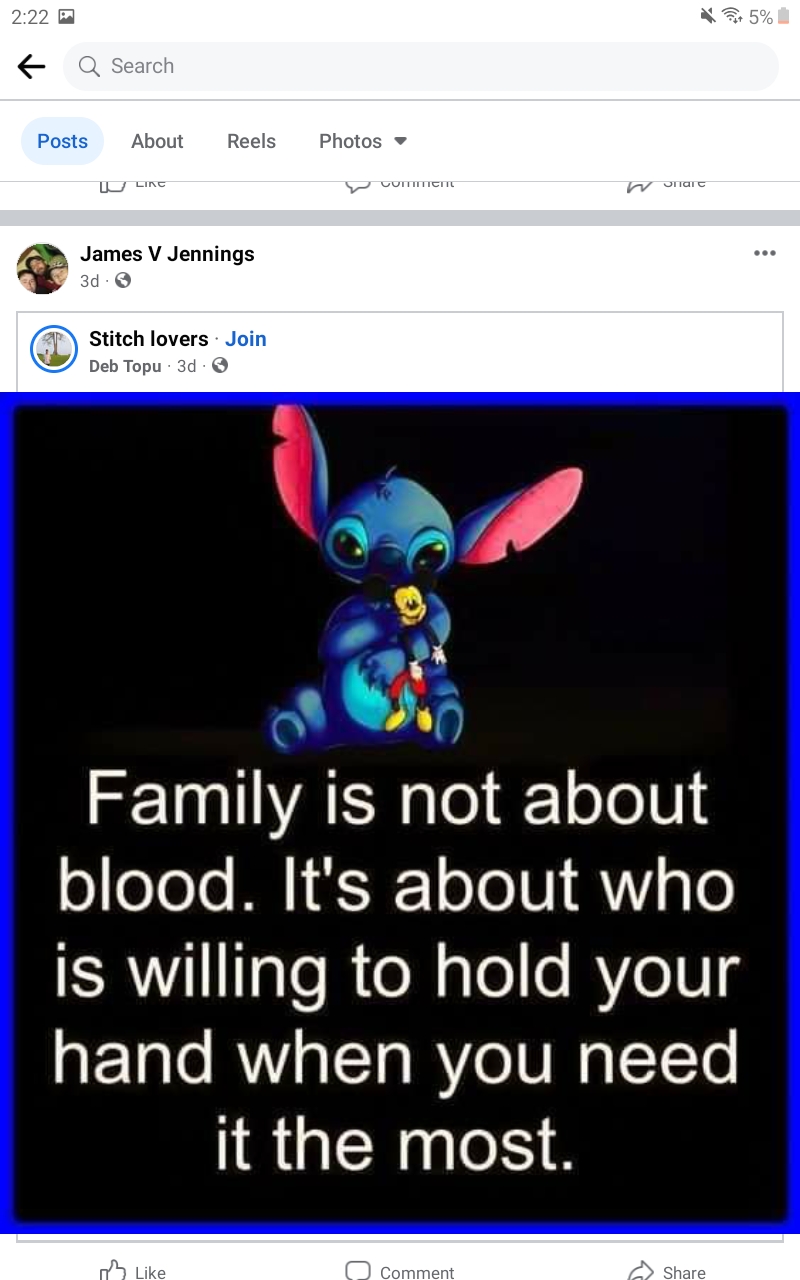
Task: Open the Stitch family quote image
Action: tap(400, 812)
